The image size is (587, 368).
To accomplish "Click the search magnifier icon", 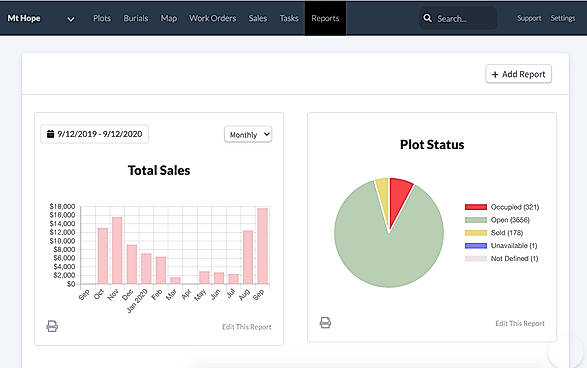I will click(x=427, y=18).
